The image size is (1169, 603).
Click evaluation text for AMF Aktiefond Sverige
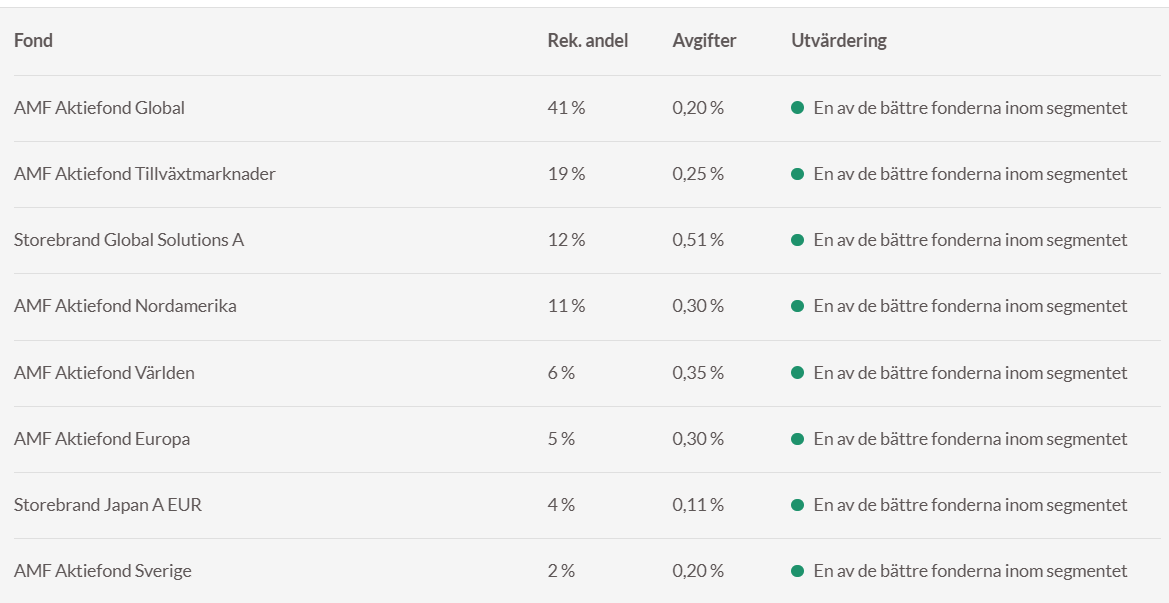pyautogui.click(x=970, y=571)
